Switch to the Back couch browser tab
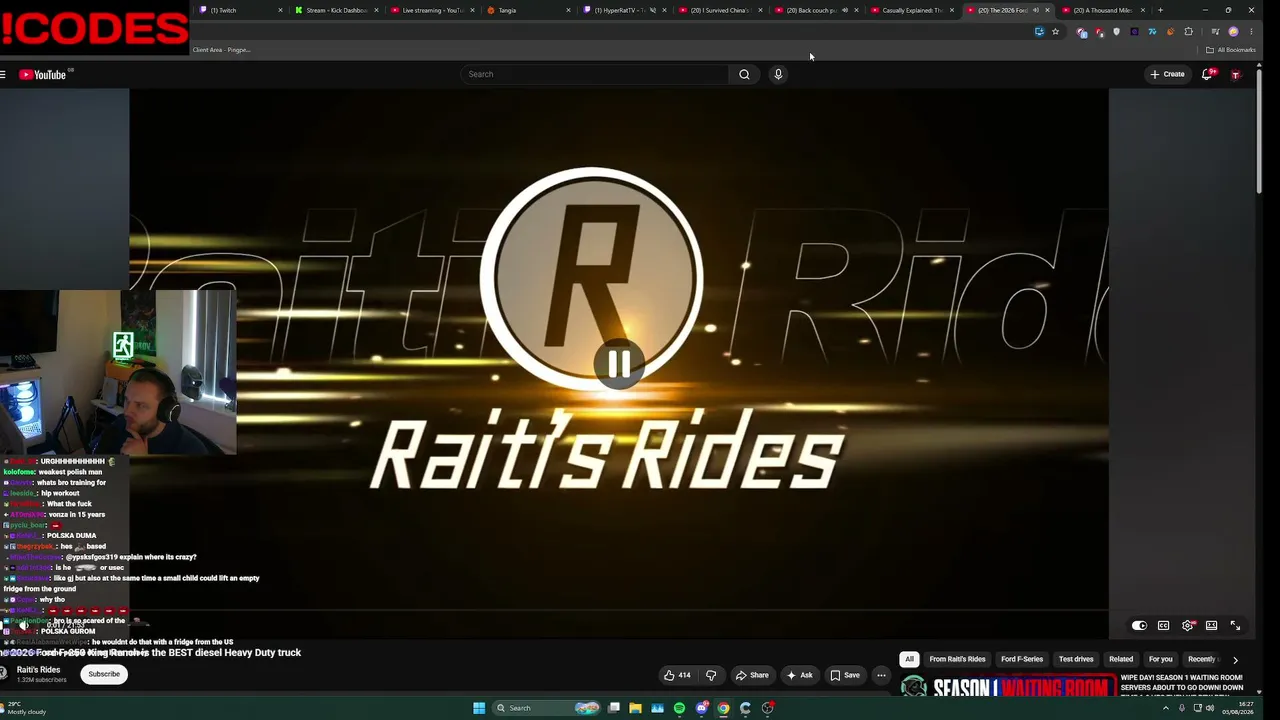Viewport: 1280px width, 720px height. [x=815, y=10]
